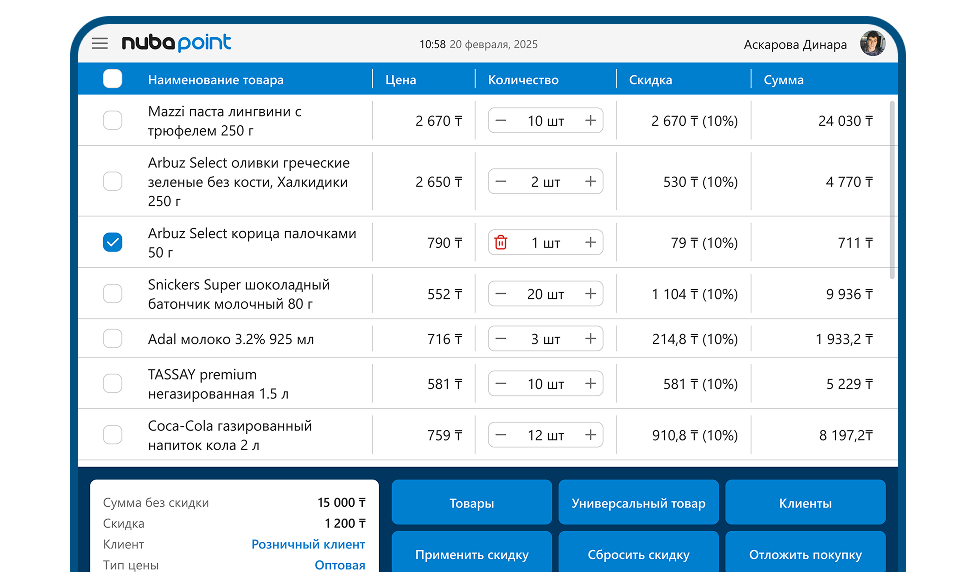Screen dimensions: 980x572
Task: Select the Adal молоко checkbox
Action: tap(113, 339)
